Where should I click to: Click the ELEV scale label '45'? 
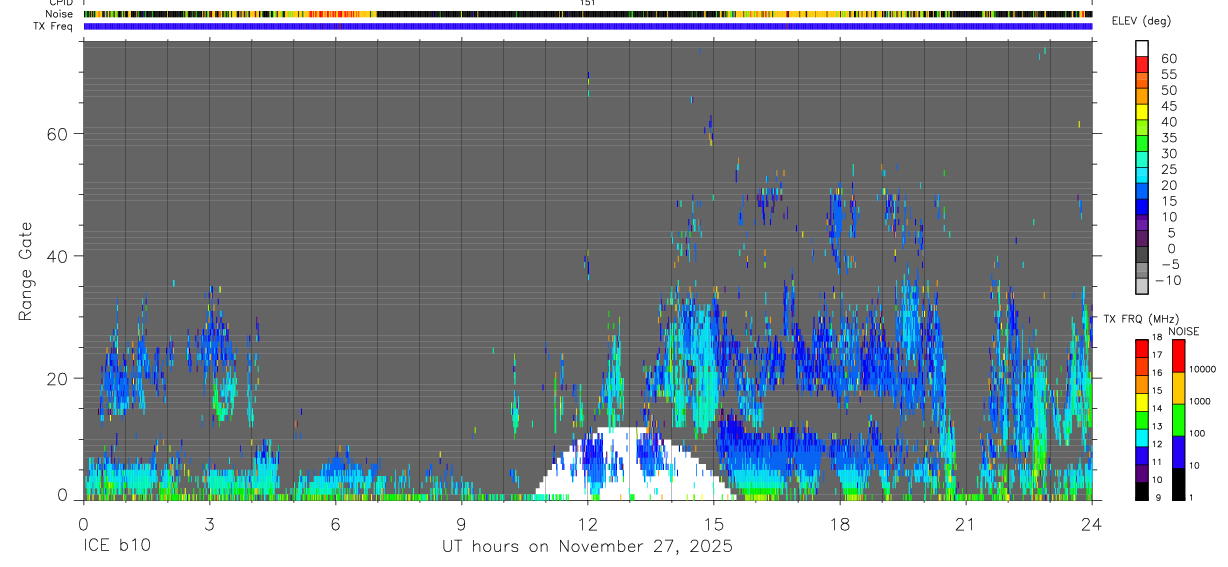(1168, 106)
